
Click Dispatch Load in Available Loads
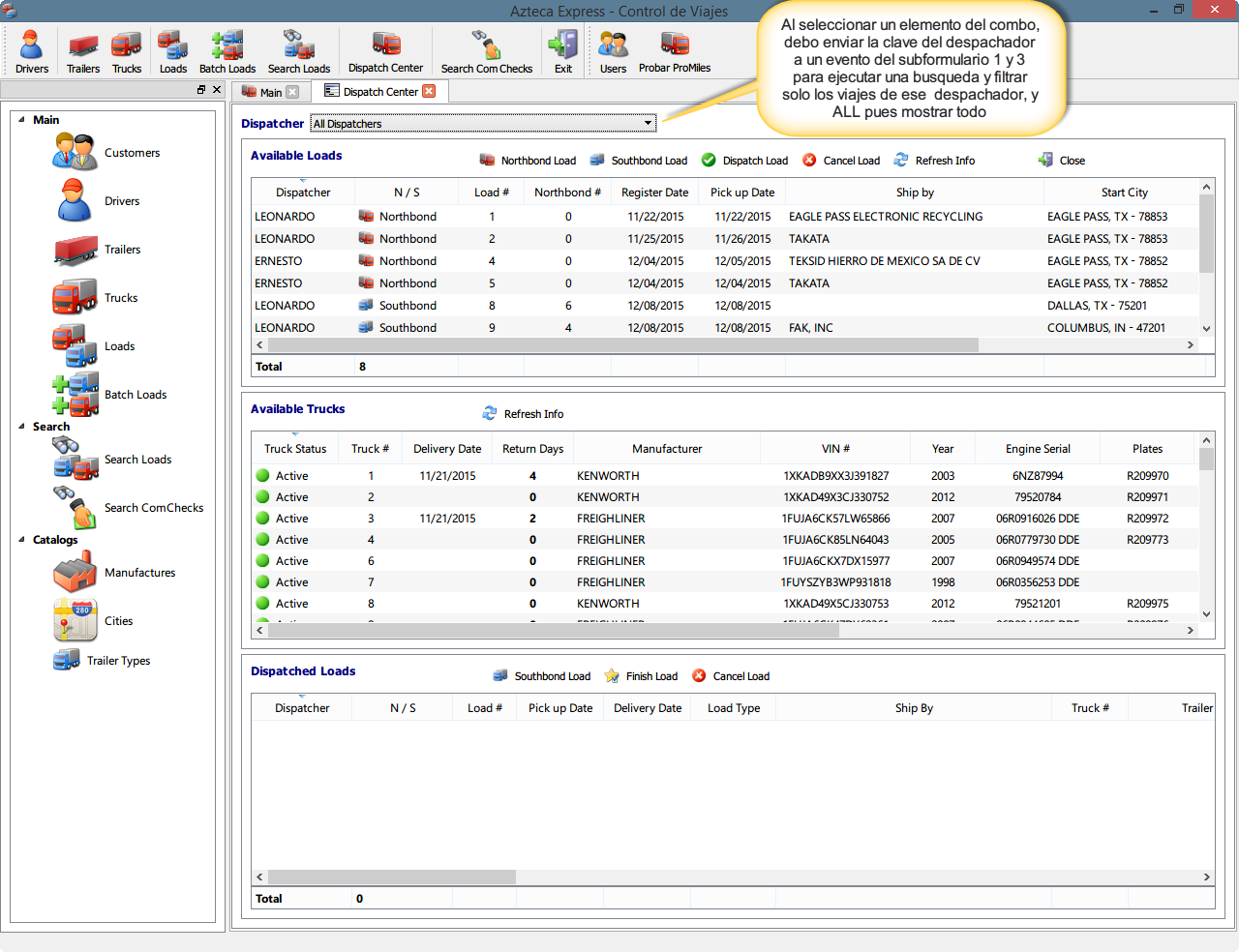click(x=744, y=161)
